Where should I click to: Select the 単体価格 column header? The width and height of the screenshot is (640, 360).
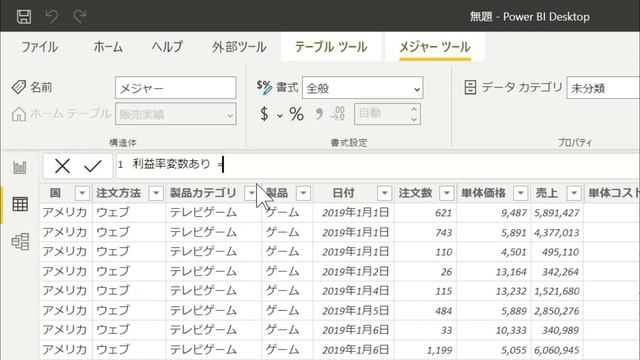pyautogui.click(x=484, y=193)
